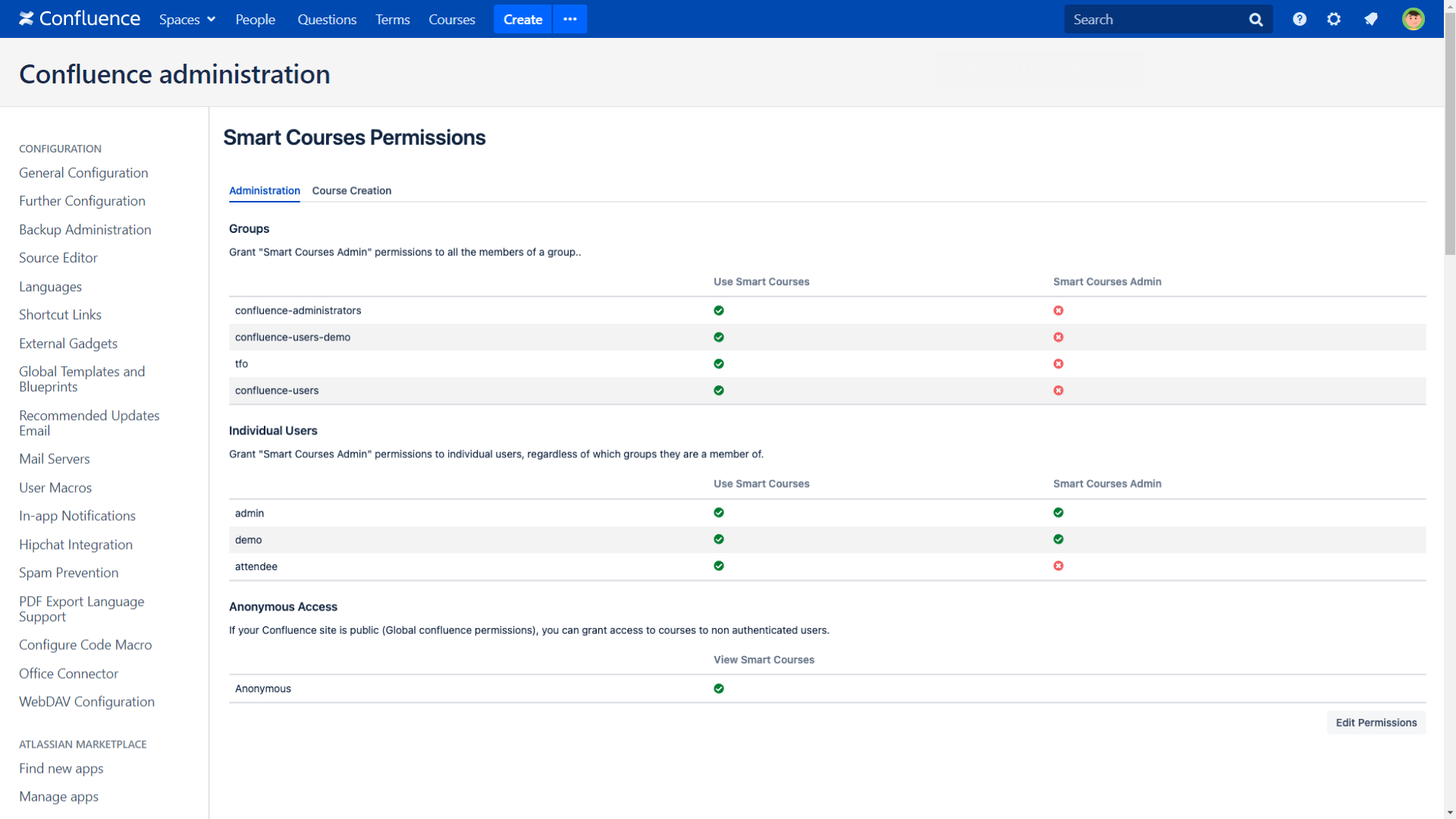The image size is (1456, 819).
Task: Open the help question mark icon
Action: point(1300,19)
